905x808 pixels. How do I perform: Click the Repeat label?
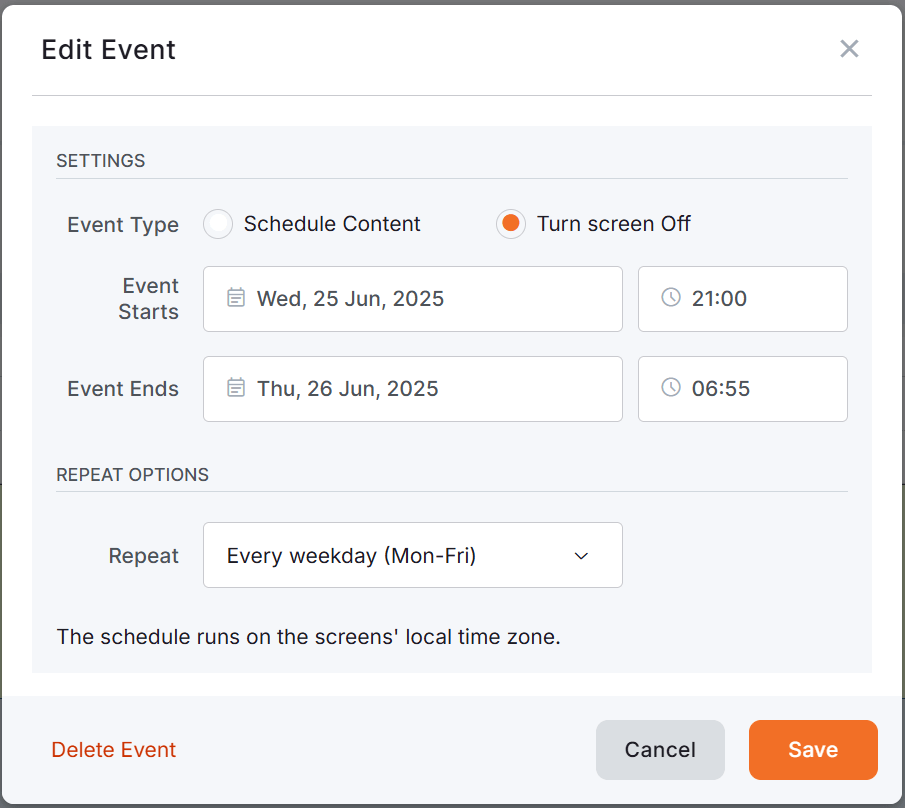(144, 556)
